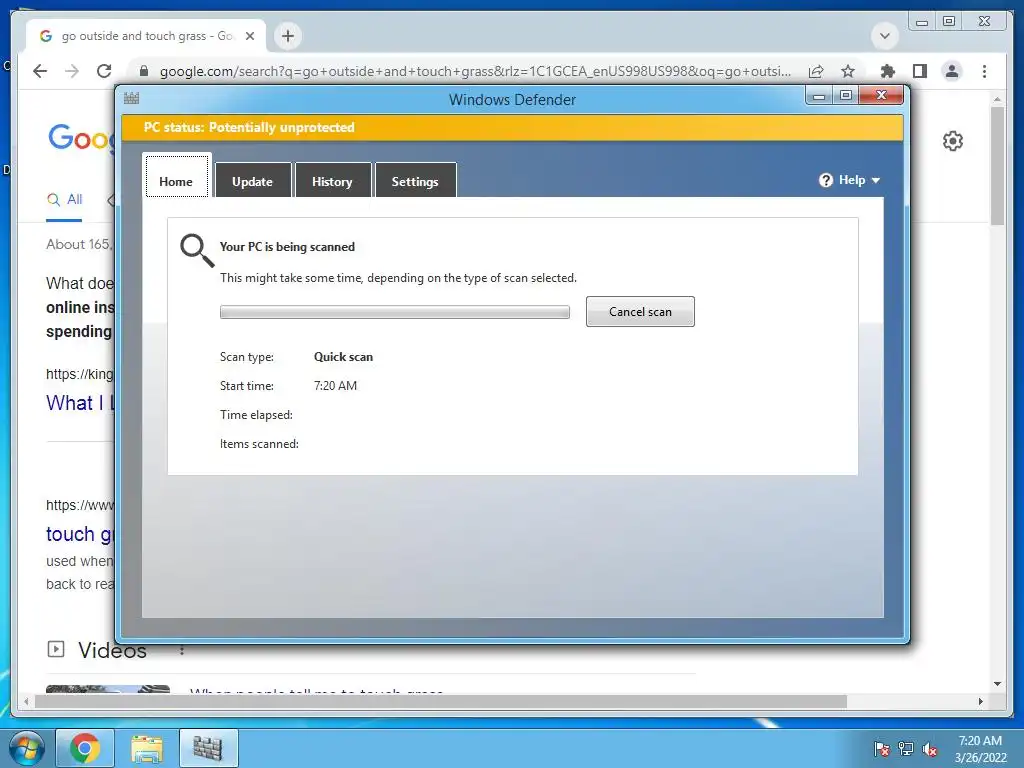This screenshot has width=1024, height=768.
Task: Open a new Chrome tab
Action: click(288, 36)
